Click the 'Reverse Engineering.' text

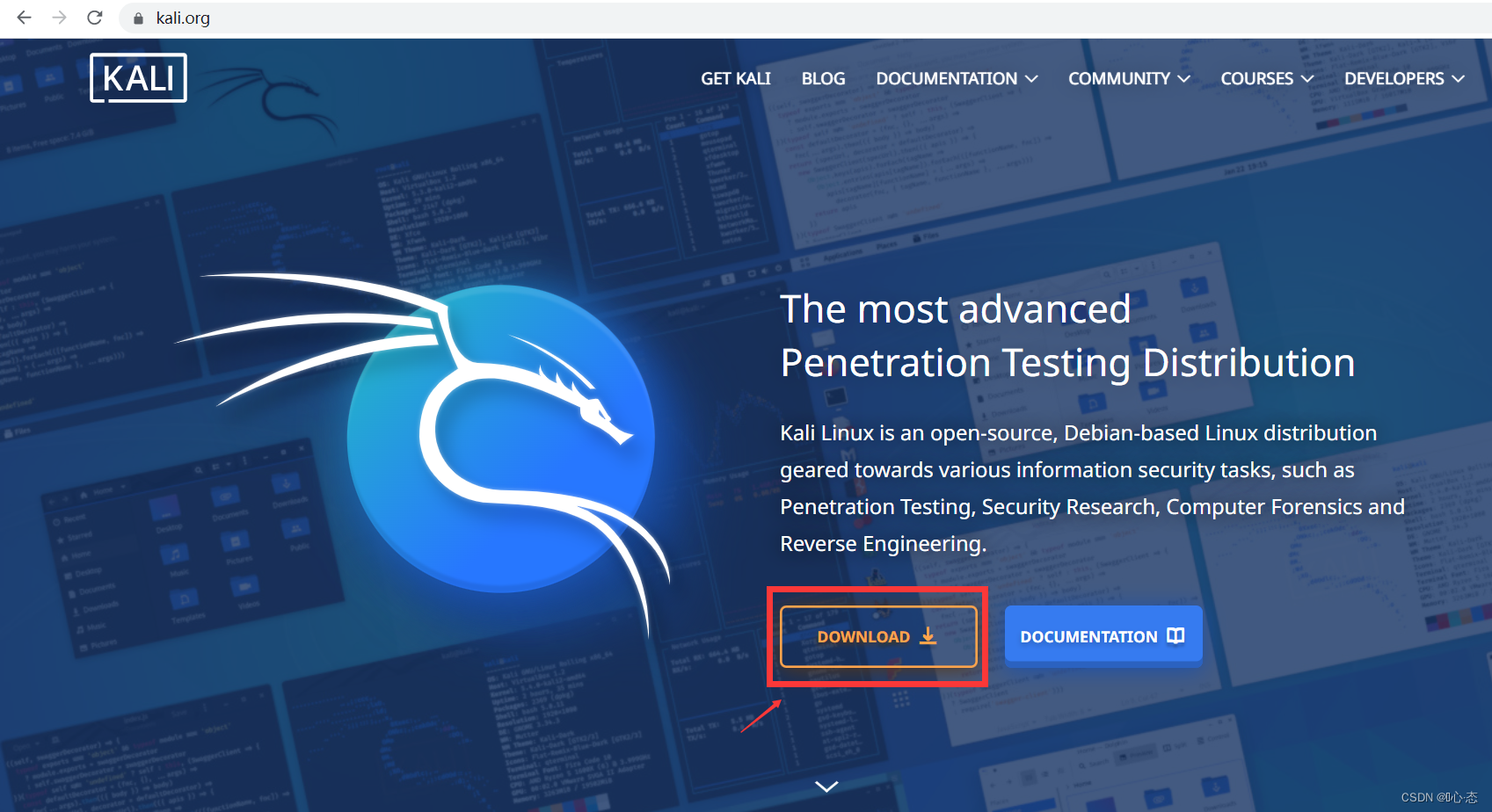(x=883, y=544)
